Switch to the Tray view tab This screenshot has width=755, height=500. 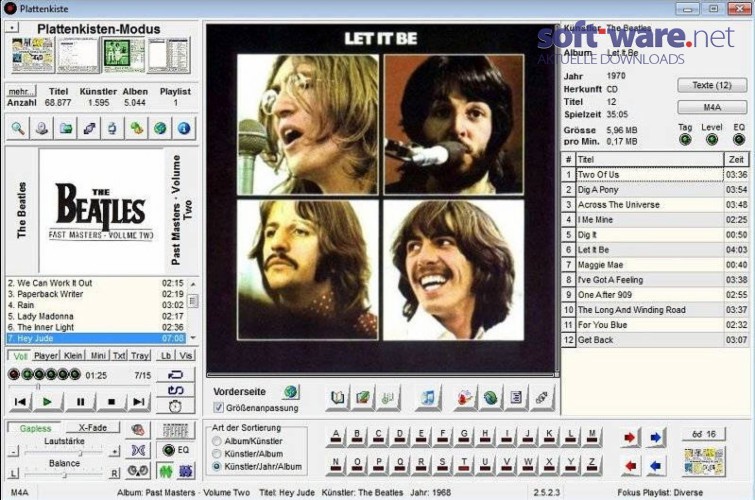[140, 356]
